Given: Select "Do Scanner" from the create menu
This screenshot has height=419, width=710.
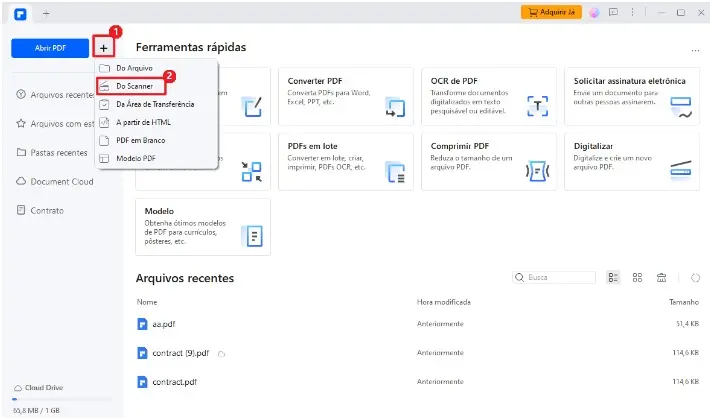Looking at the screenshot, I should coord(134,86).
